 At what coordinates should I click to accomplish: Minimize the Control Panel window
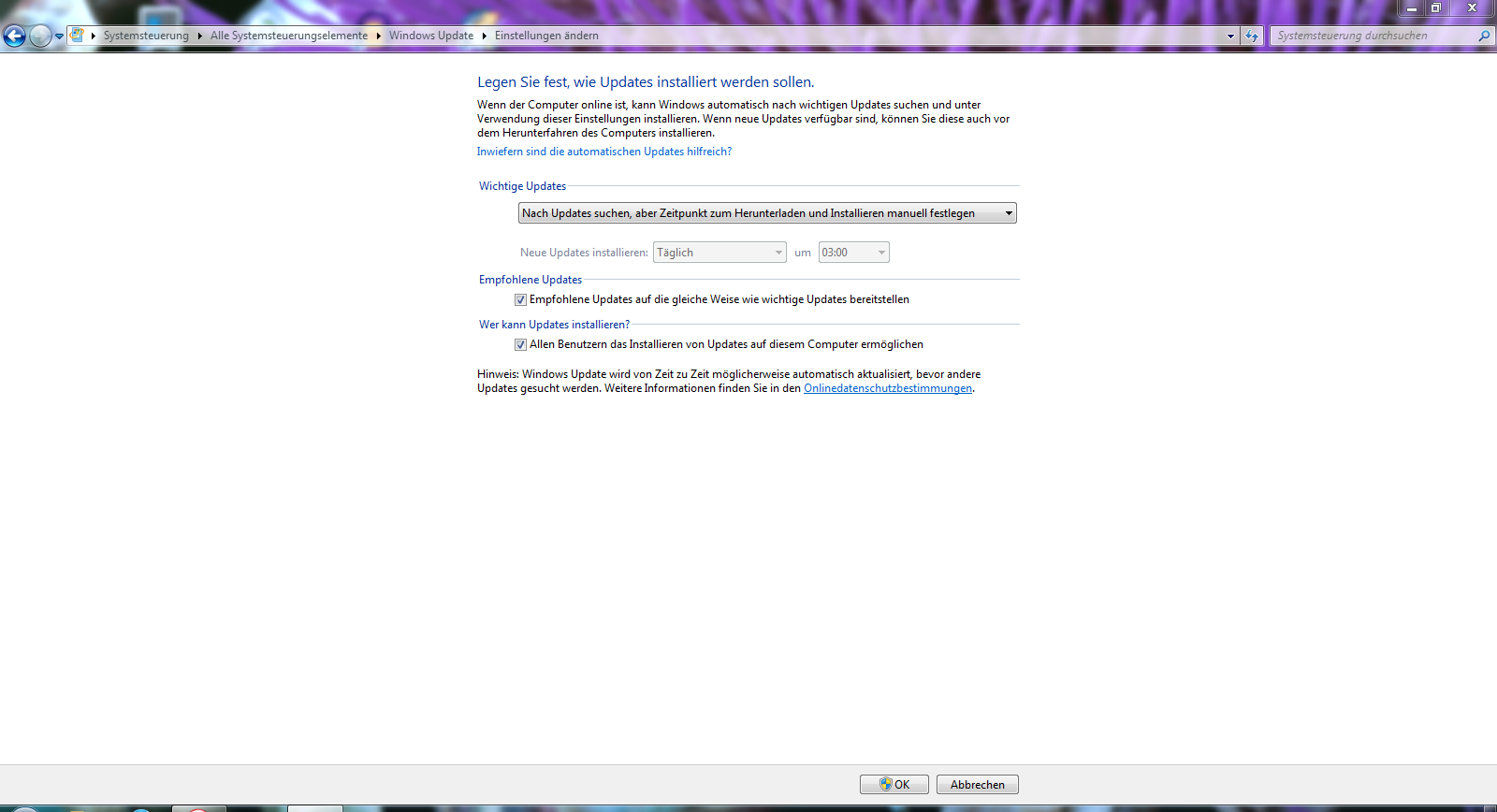point(1411,7)
